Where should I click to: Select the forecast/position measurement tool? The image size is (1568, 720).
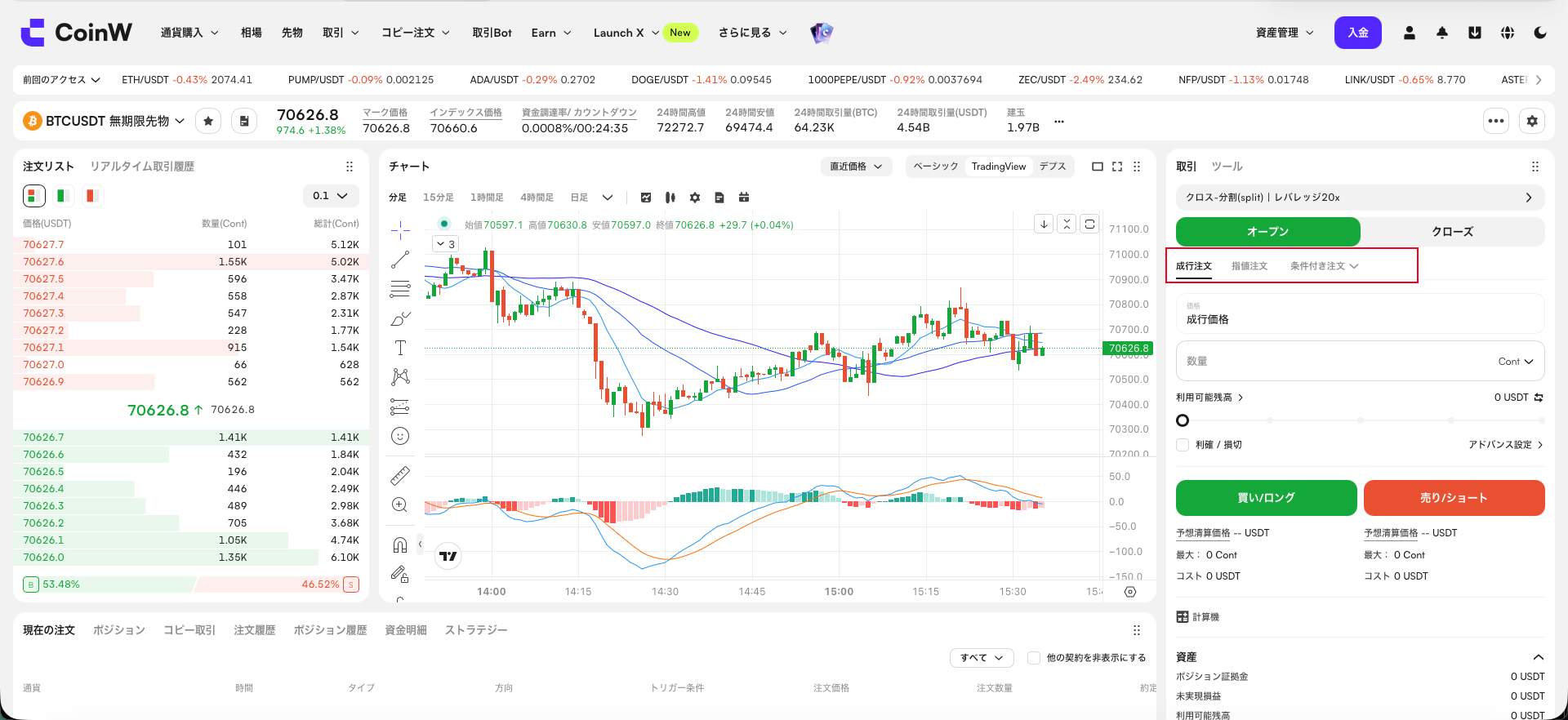coord(400,406)
